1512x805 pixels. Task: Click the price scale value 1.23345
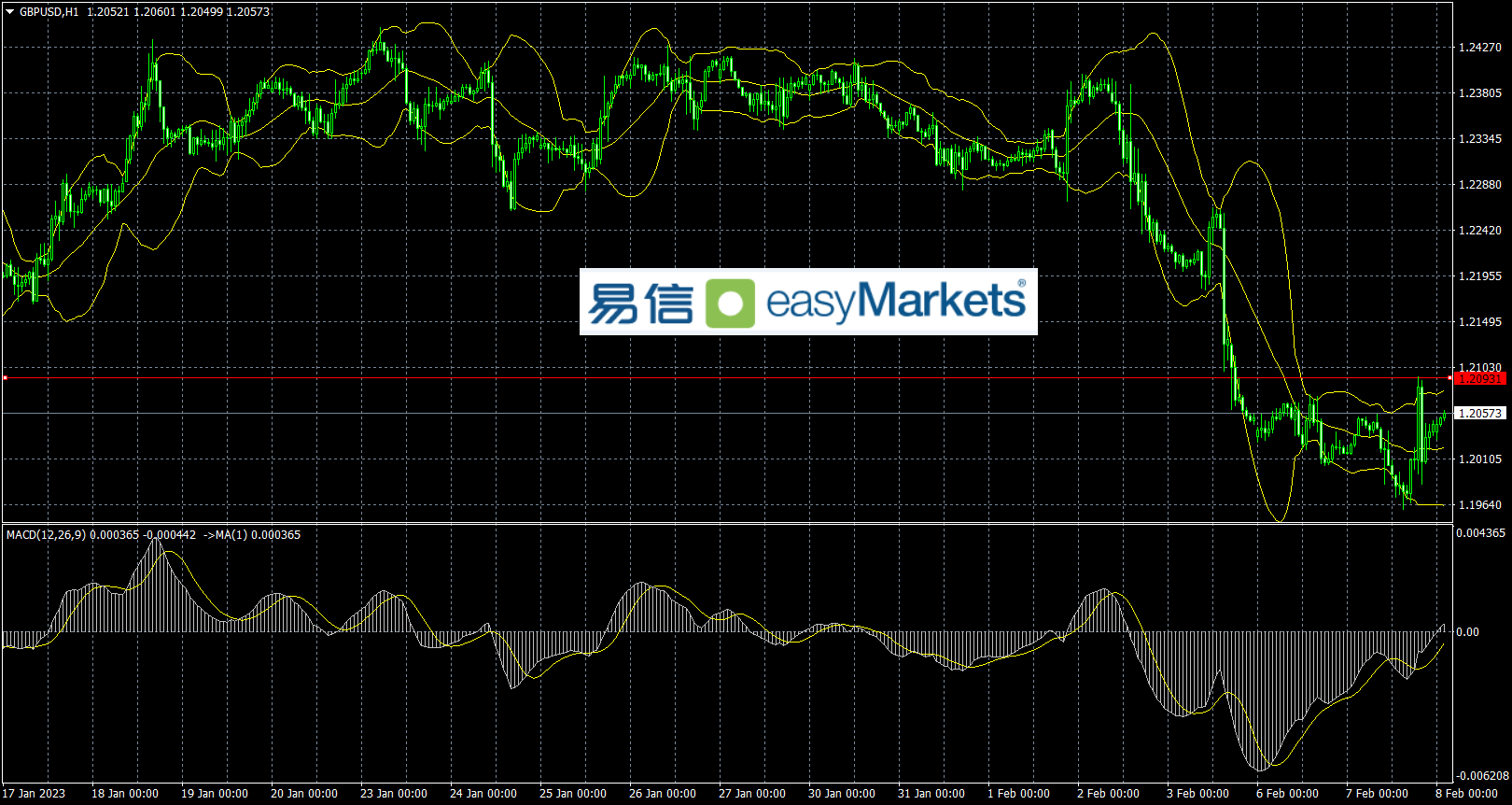(x=1480, y=139)
